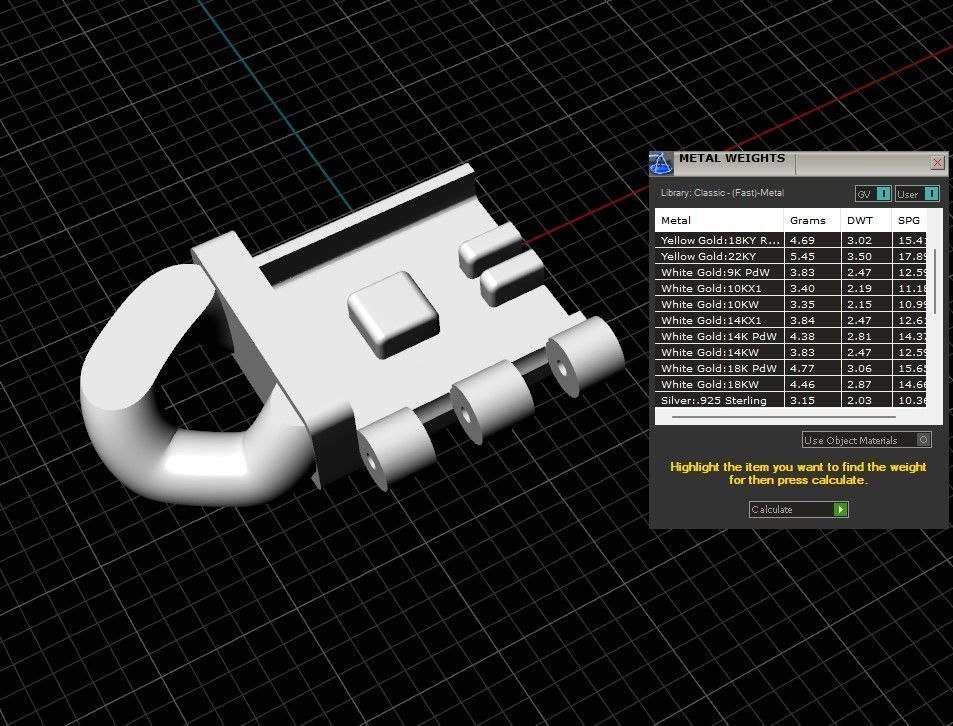Select the White Gold:14K PdW row
Screen dimensions: 953x726
tap(790, 336)
